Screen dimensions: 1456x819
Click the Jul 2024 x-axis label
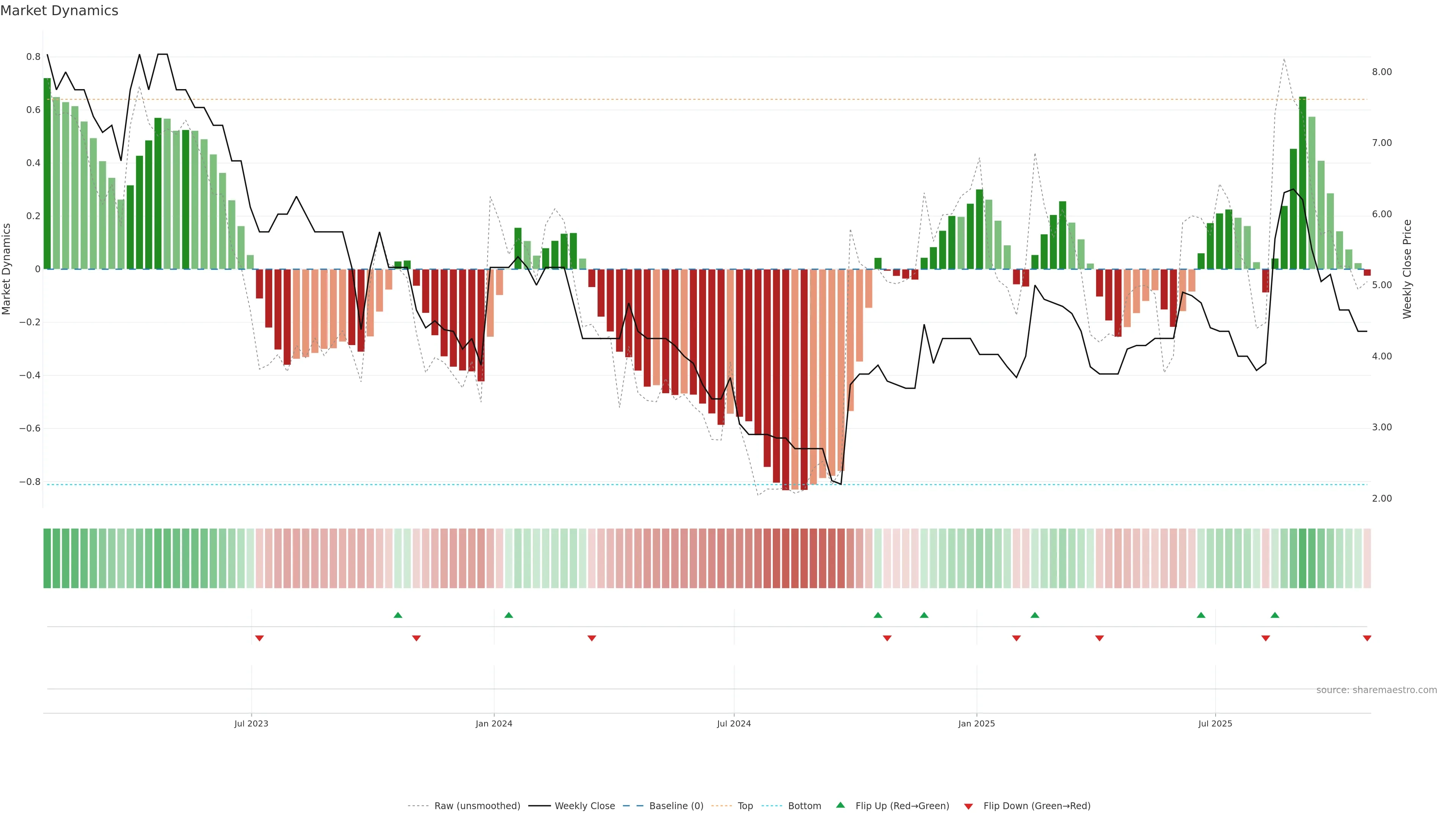point(734,723)
